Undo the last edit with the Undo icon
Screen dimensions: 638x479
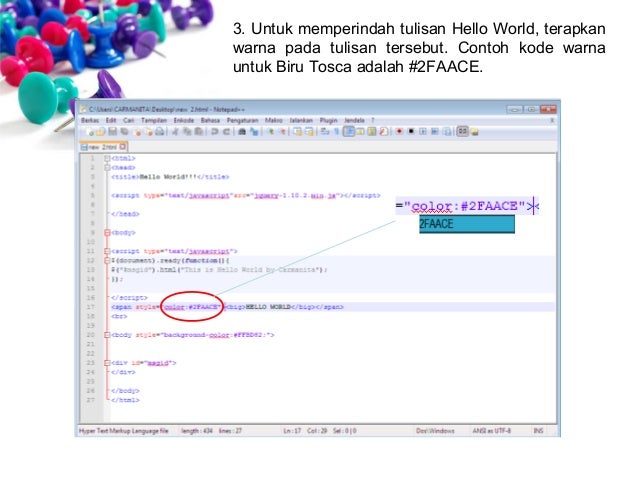pos(214,131)
